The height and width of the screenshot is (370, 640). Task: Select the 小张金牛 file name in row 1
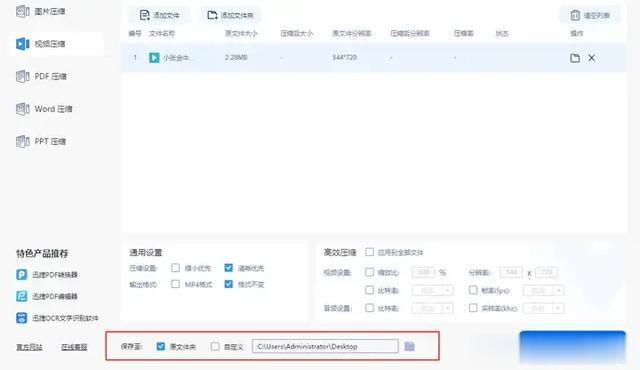coord(178,58)
